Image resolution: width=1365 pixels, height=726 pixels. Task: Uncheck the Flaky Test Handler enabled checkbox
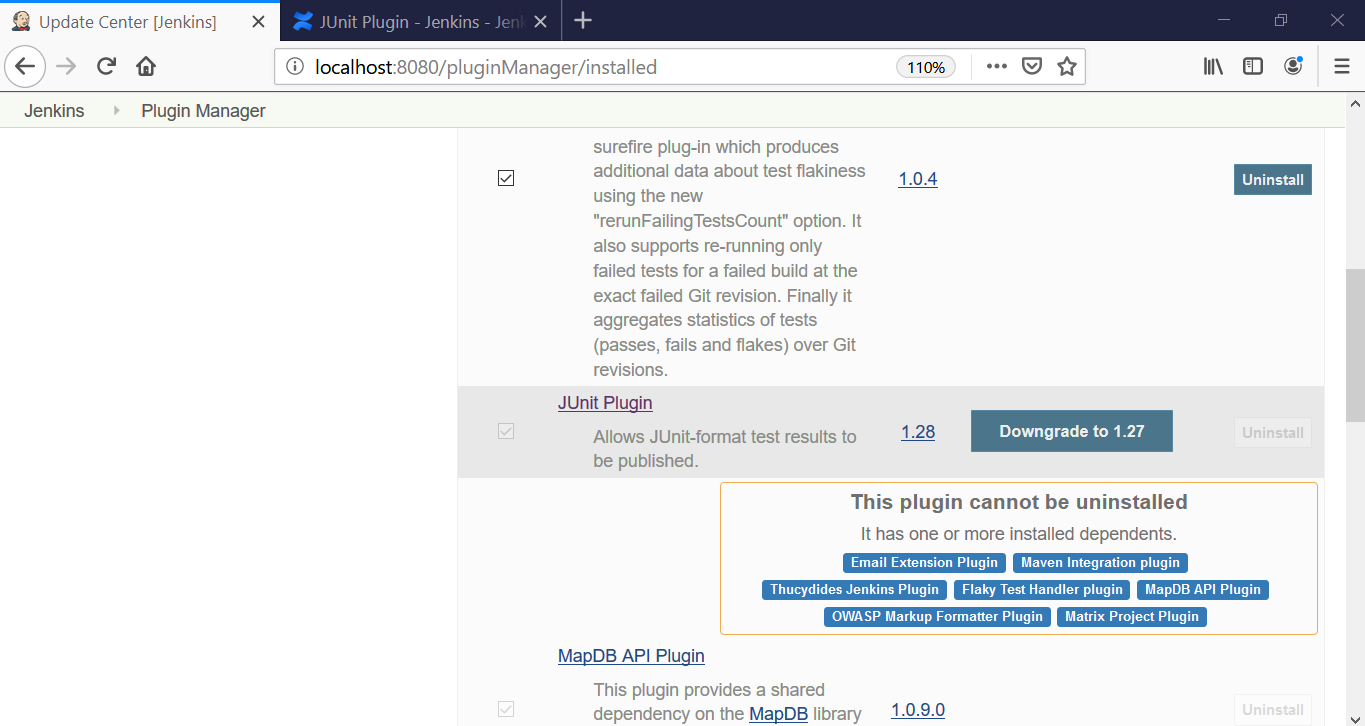click(506, 179)
